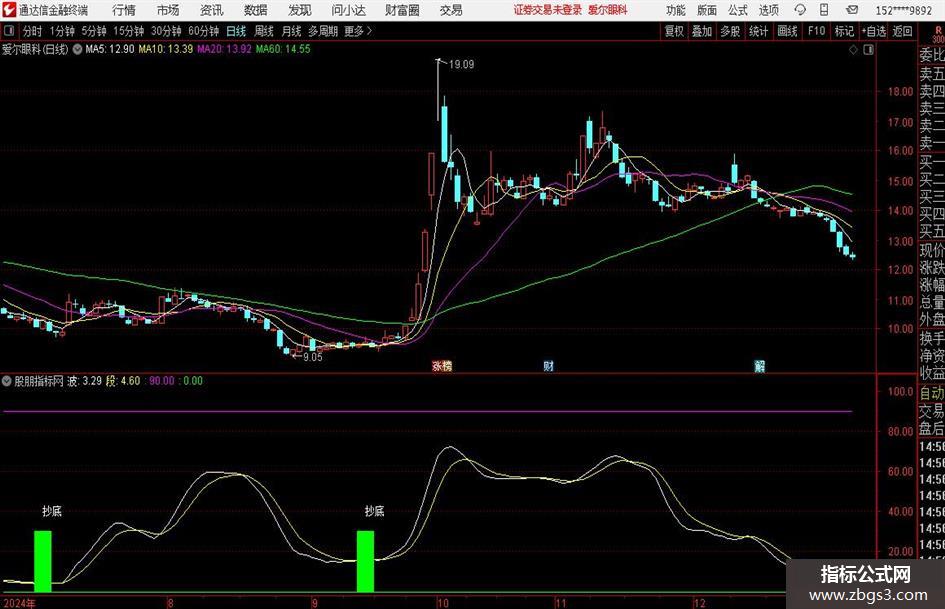The width and height of the screenshot is (945, 609).
Task: Open the 资讯 menu
Action: 212,10
